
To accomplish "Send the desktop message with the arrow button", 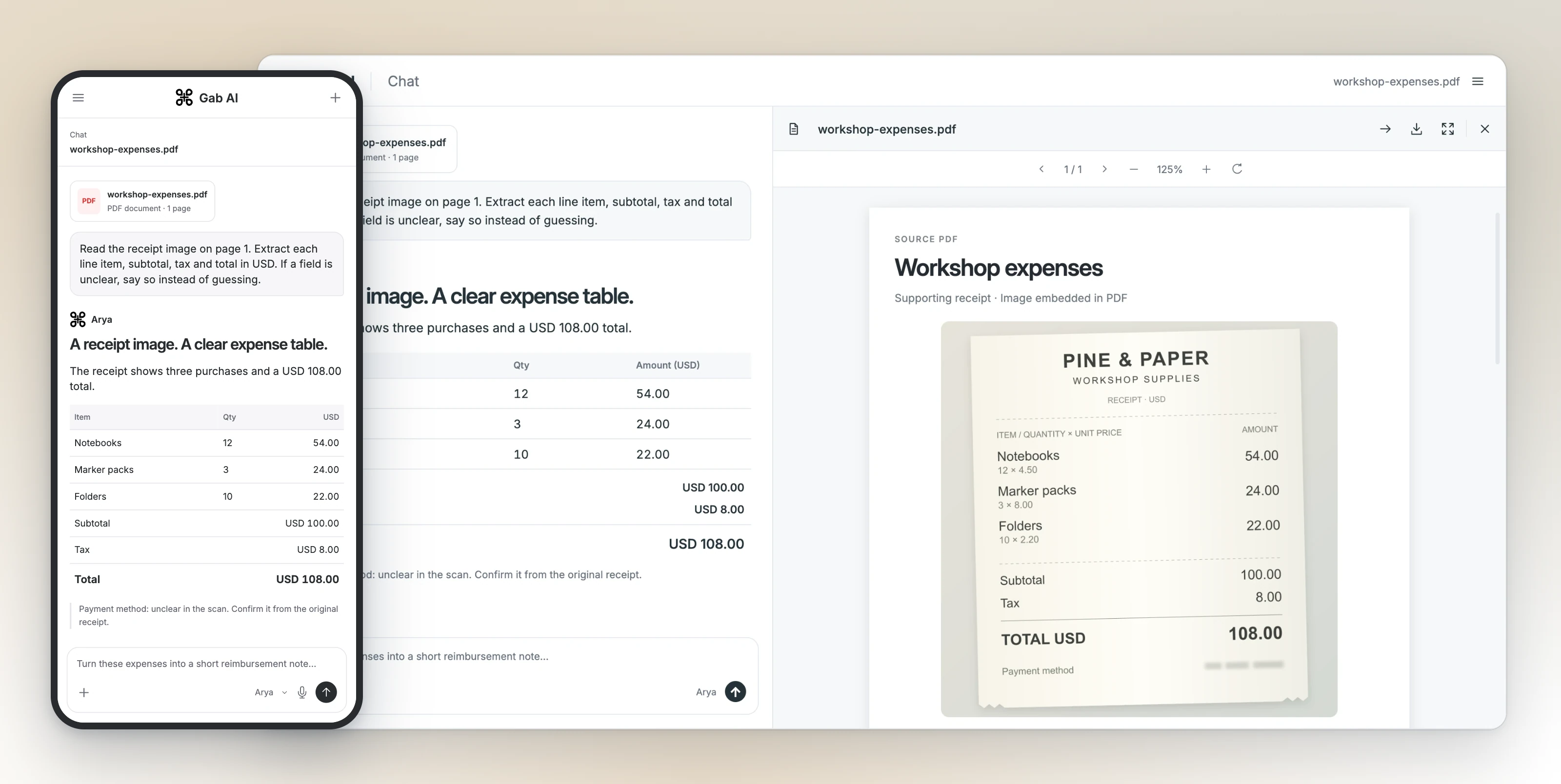I will [x=736, y=691].
